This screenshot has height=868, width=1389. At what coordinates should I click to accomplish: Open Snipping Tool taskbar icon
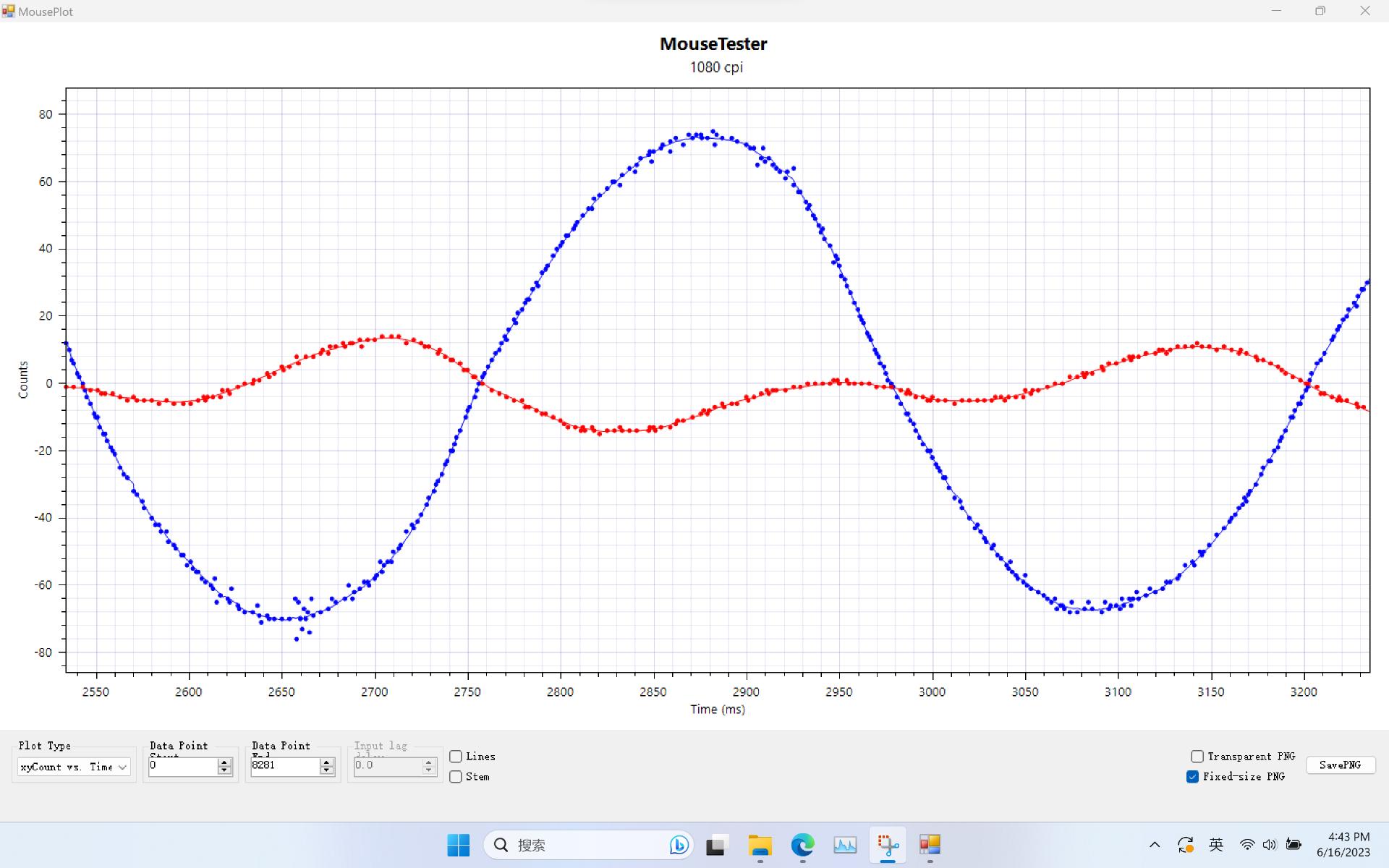[888, 845]
